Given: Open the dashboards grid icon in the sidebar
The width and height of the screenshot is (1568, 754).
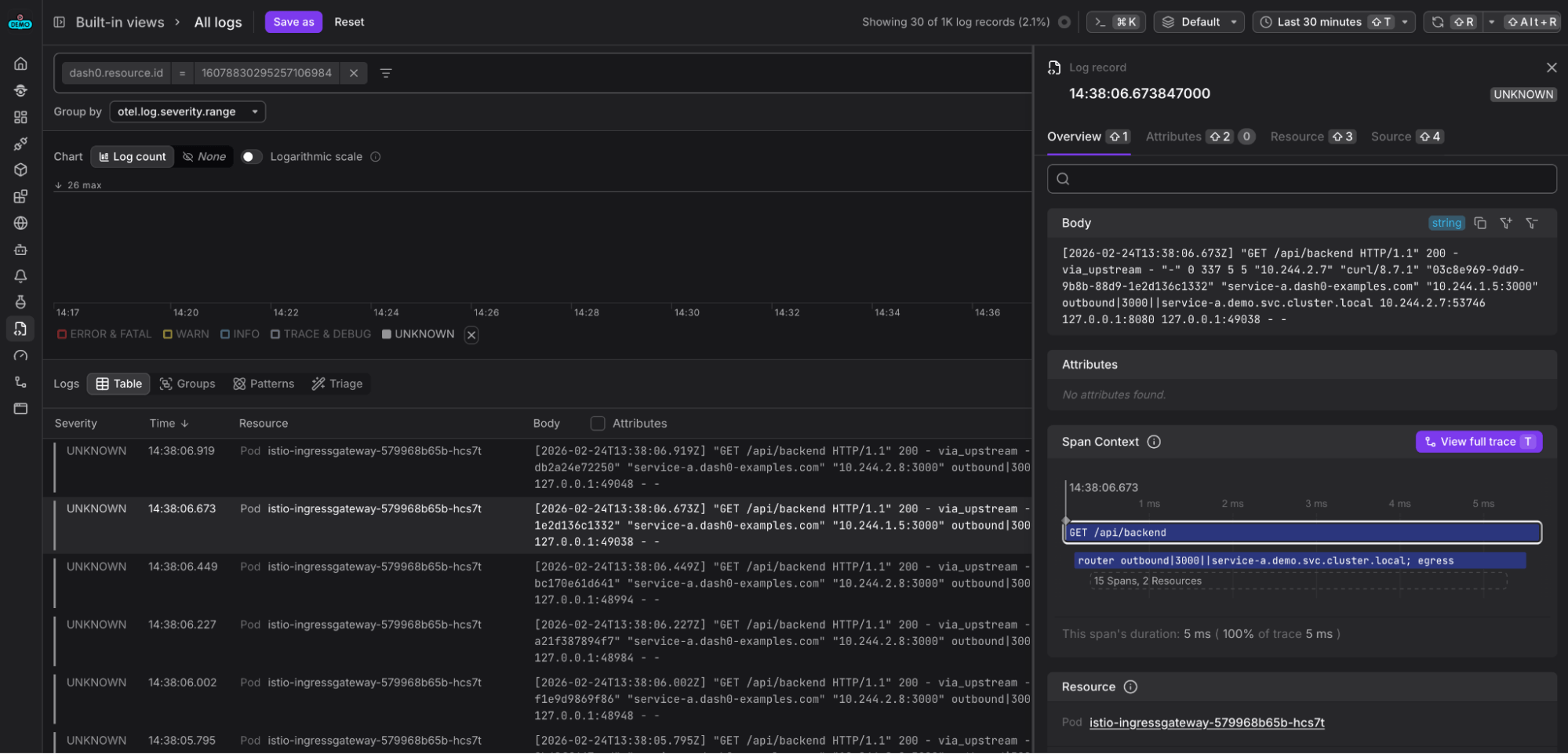Looking at the screenshot, I should tap(20, 117).
